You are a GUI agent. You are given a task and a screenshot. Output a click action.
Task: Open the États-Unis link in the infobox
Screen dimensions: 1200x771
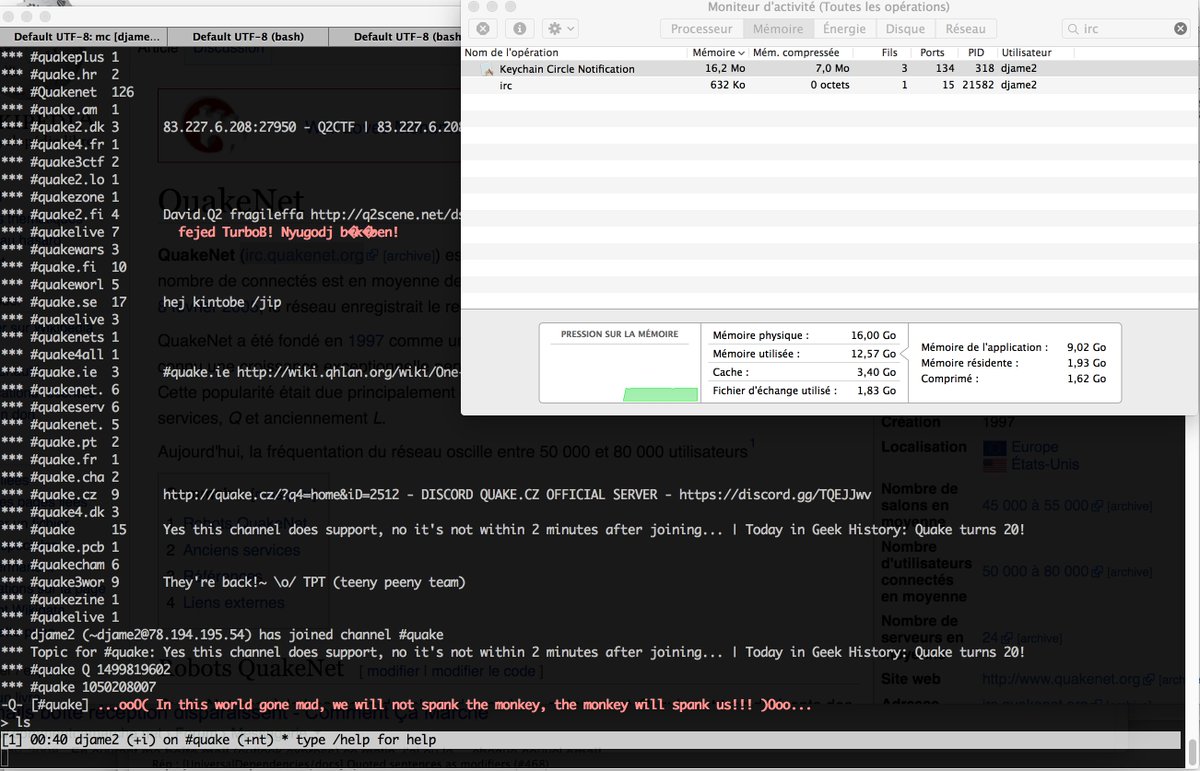coord(1044,465)
